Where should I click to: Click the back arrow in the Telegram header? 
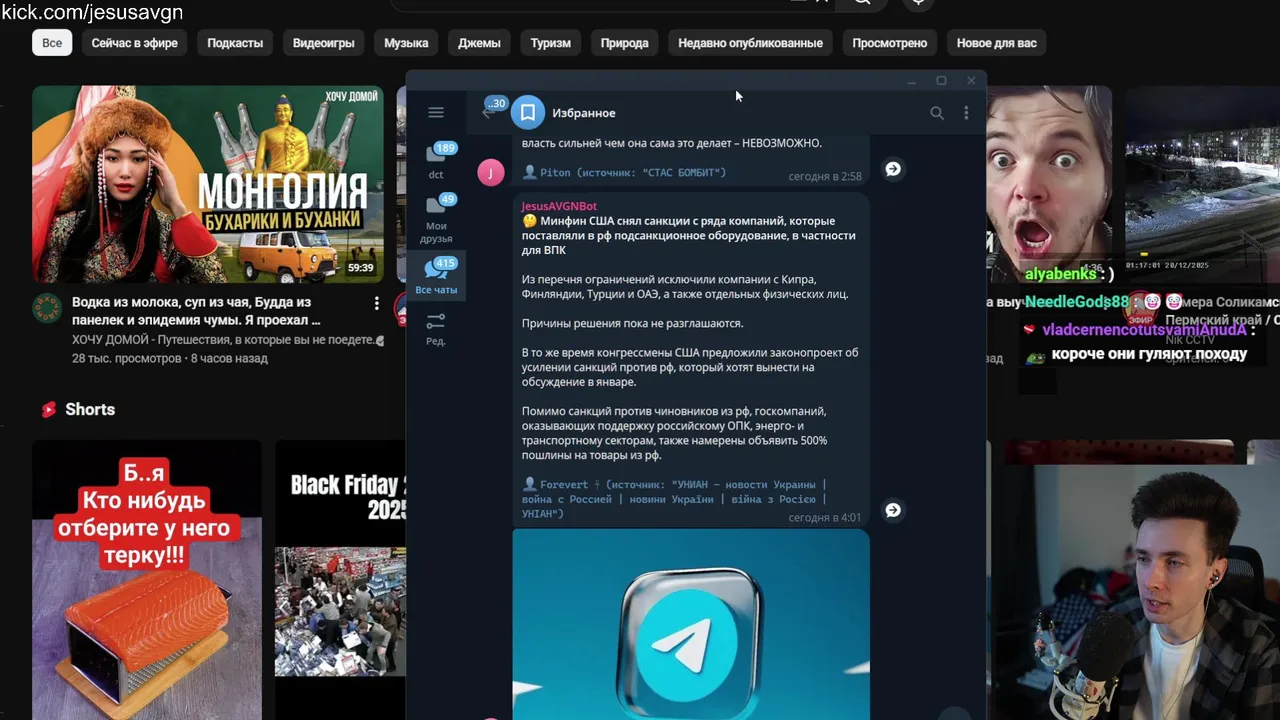click(487, 112)
